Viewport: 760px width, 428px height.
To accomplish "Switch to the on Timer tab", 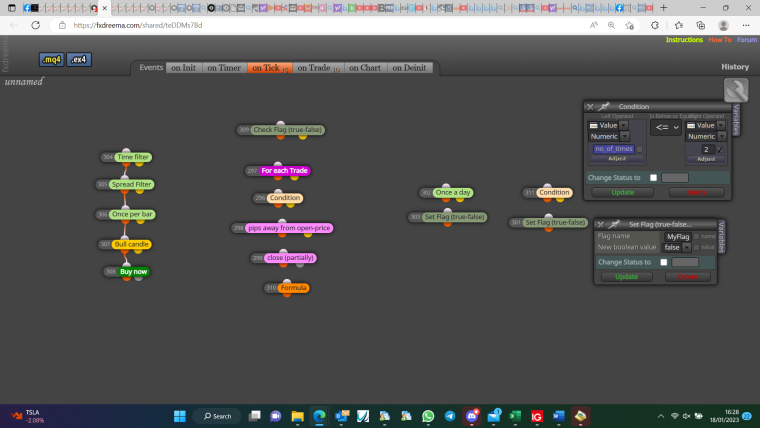I will [224, 68].
